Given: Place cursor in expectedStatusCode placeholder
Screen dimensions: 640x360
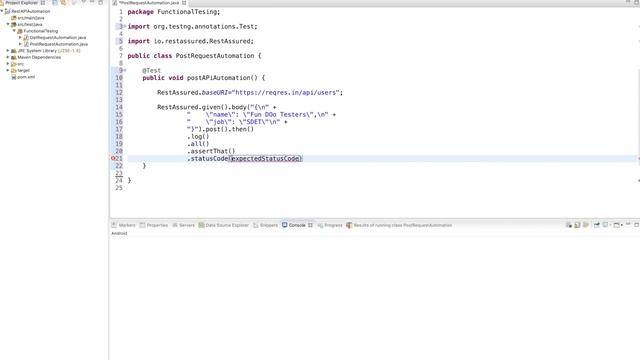Looking at the screenshot, I should [x=265, y=159].
